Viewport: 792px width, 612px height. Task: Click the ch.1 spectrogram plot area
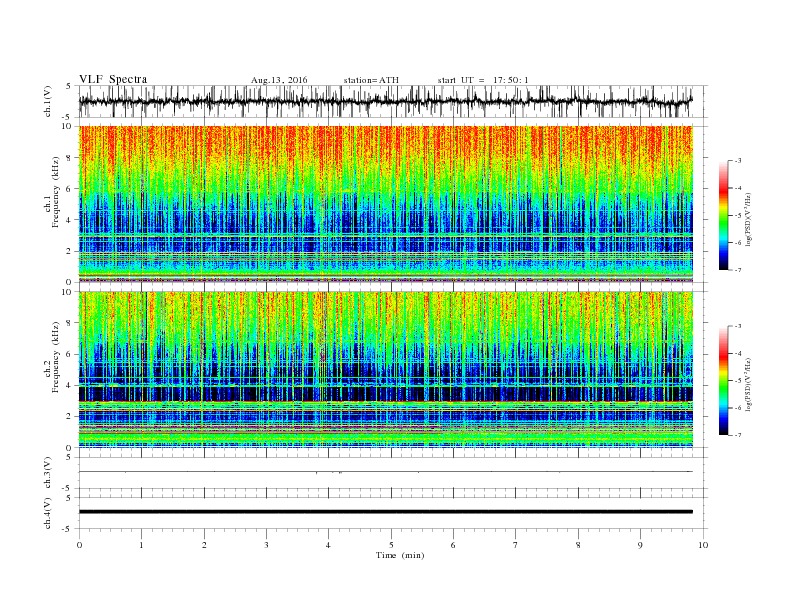(x=385, y=204)
